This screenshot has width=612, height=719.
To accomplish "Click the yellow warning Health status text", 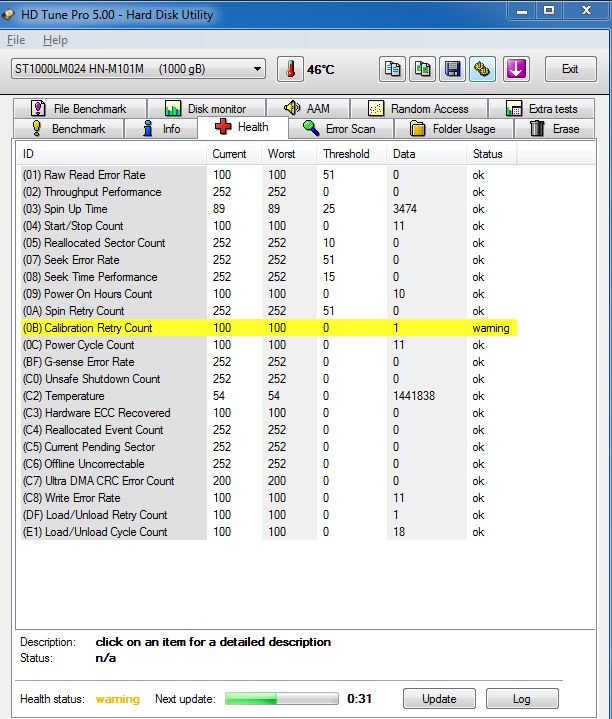I will (117, 699).
